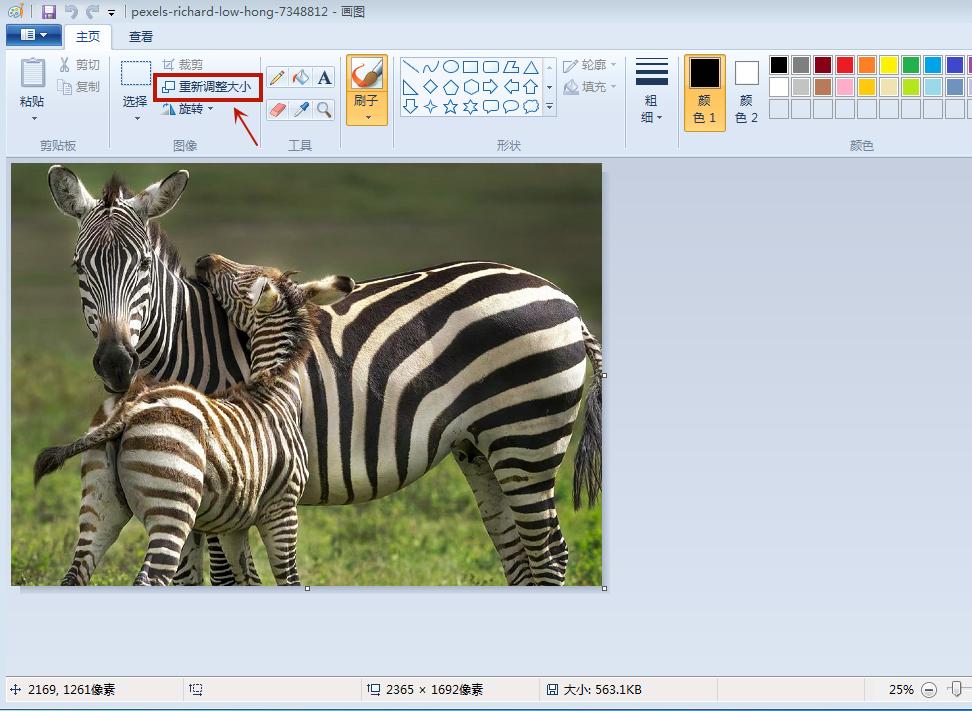Click Resize (重新调整大小) button

coord(208,87)
